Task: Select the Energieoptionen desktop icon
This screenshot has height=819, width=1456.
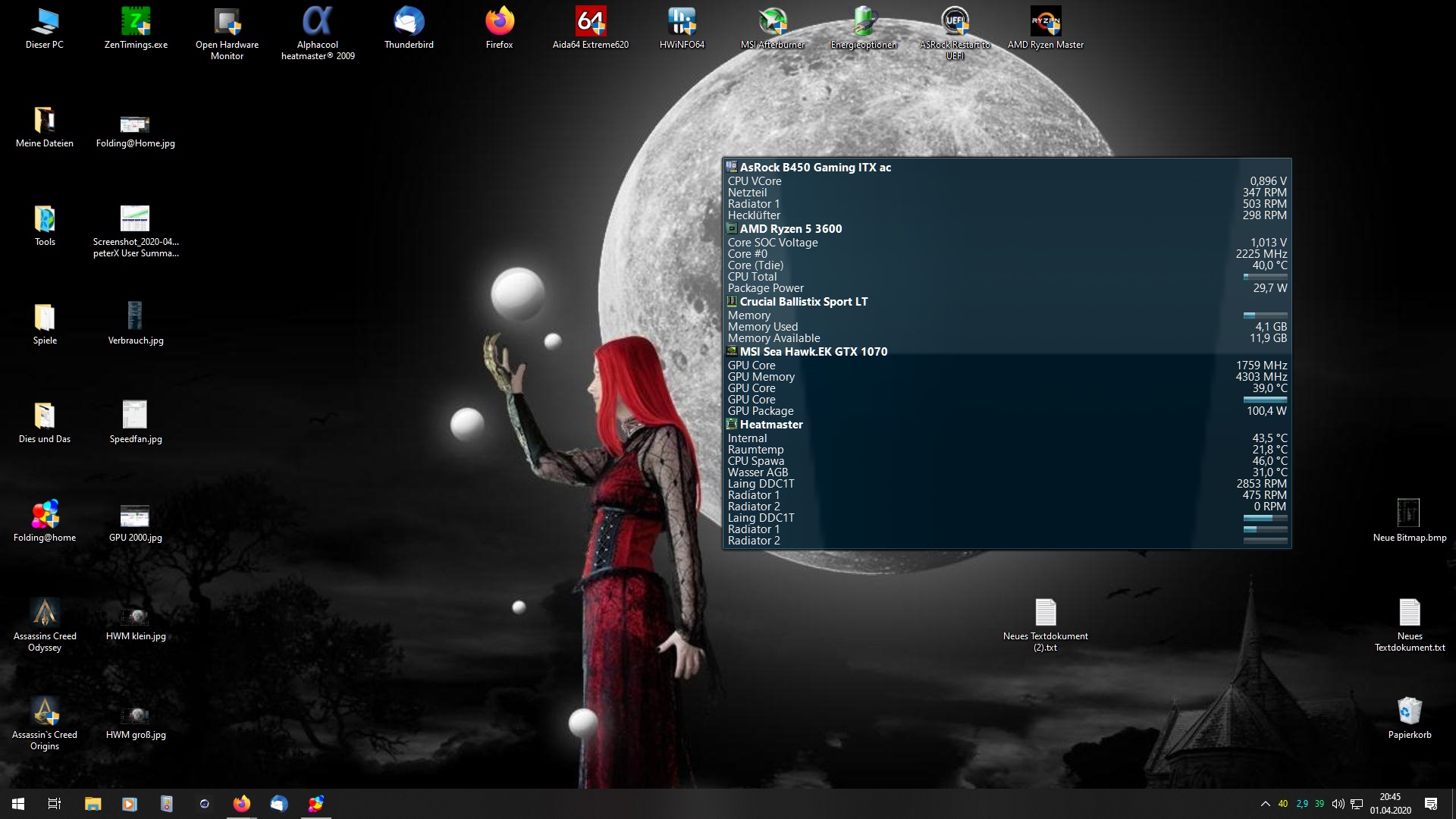Action: click(x=863, y=23)
